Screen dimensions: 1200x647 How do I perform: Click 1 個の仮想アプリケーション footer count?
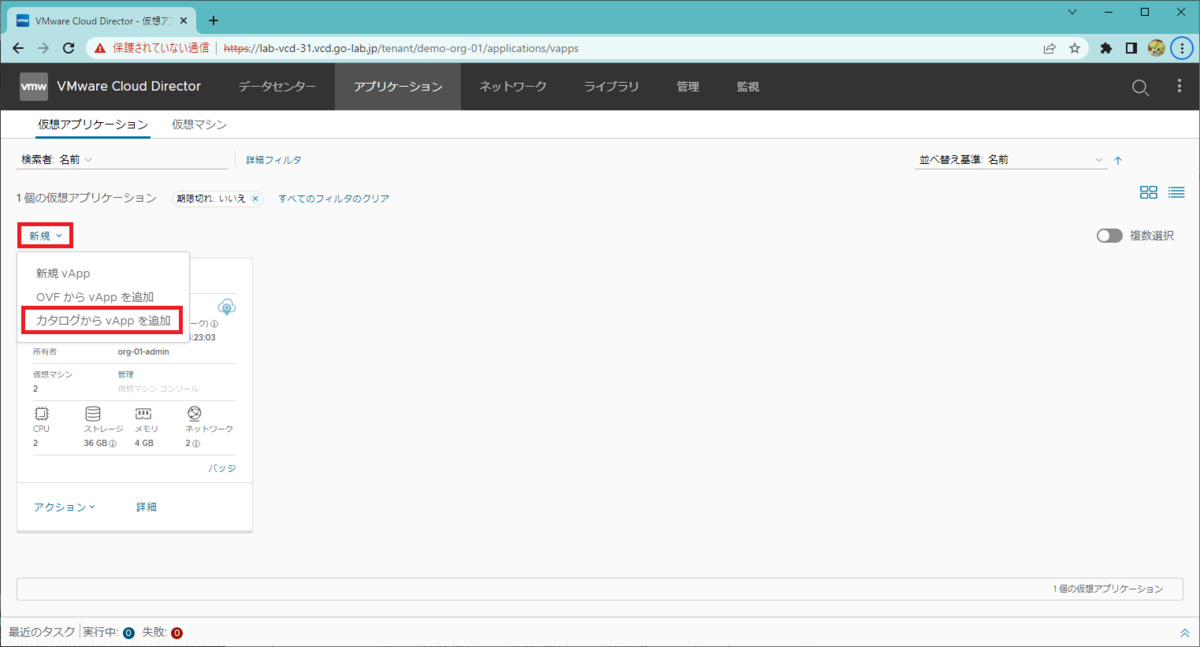(x=1108, y=589)
